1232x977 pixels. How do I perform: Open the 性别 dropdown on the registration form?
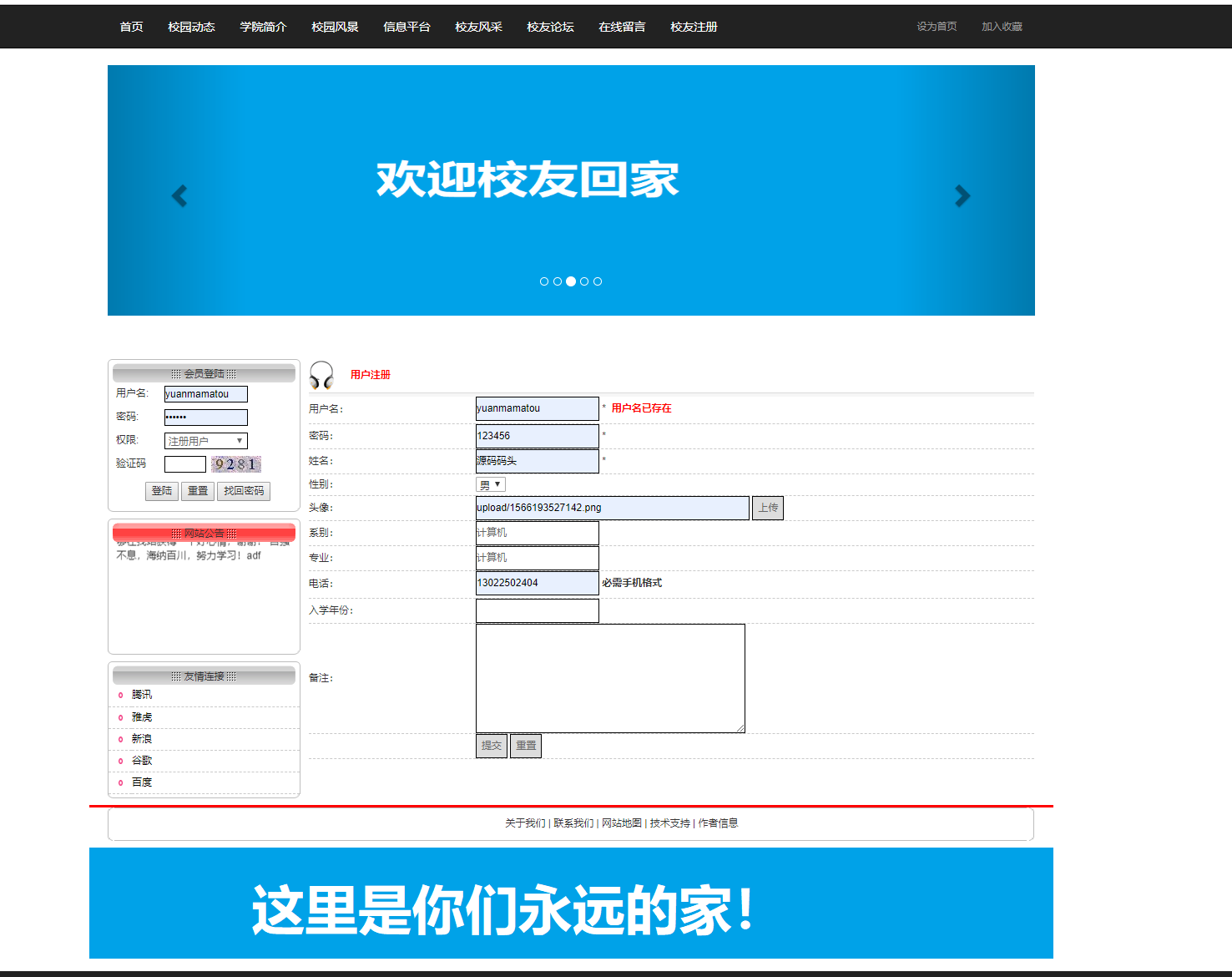coord(490,483)
